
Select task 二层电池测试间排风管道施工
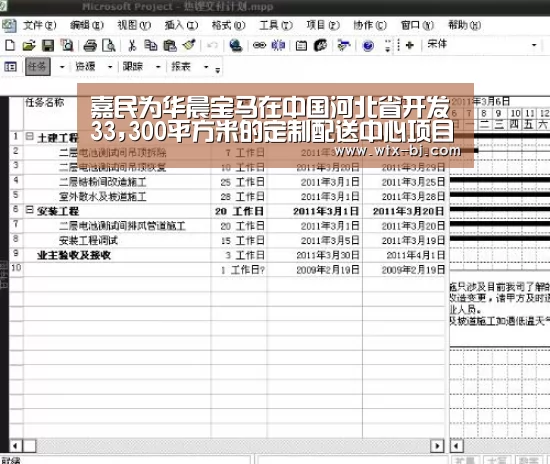(x=122, y=226)
